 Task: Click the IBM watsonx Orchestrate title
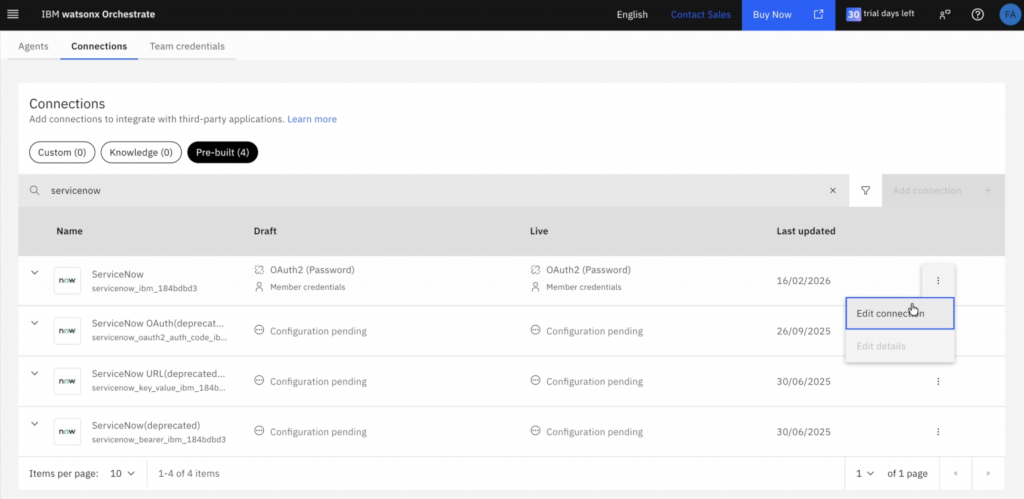[x=99, y=14]
